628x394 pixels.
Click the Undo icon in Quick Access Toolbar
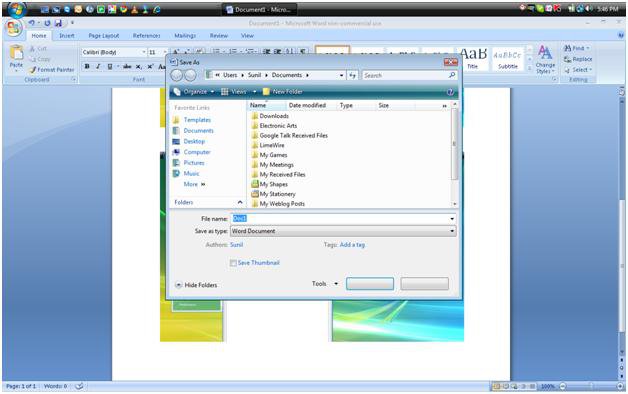click(32, 23)
